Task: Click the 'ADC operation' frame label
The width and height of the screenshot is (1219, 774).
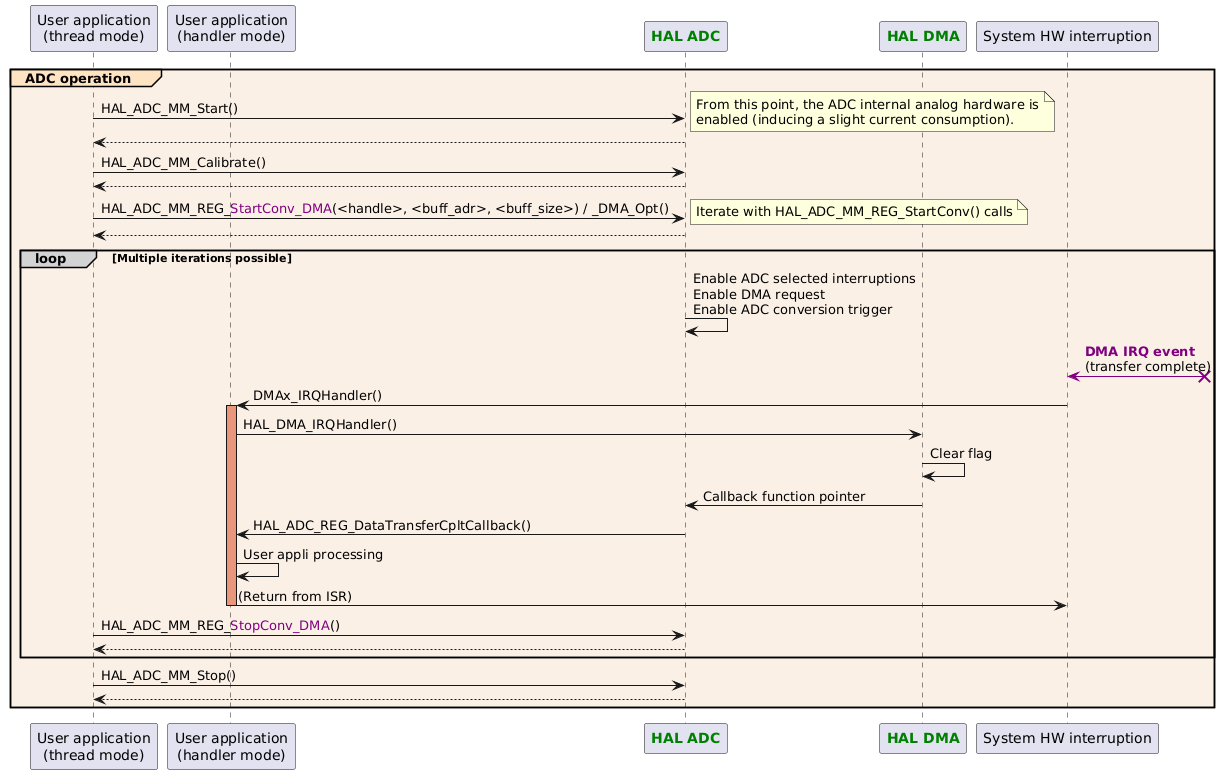Action: [x=78, y=78]
